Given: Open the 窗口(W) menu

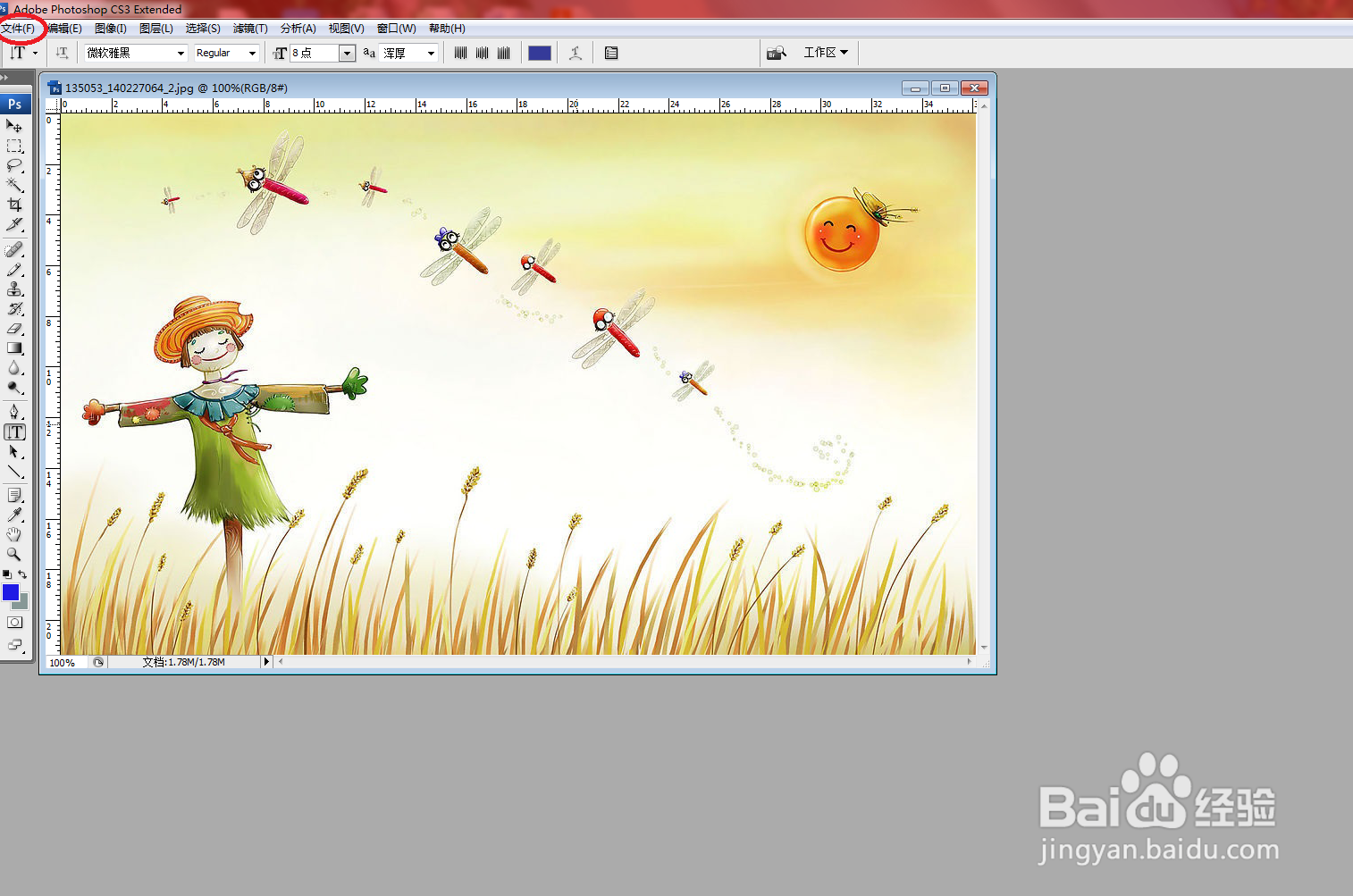Looking at the screenshot, I should pos(397,29).
